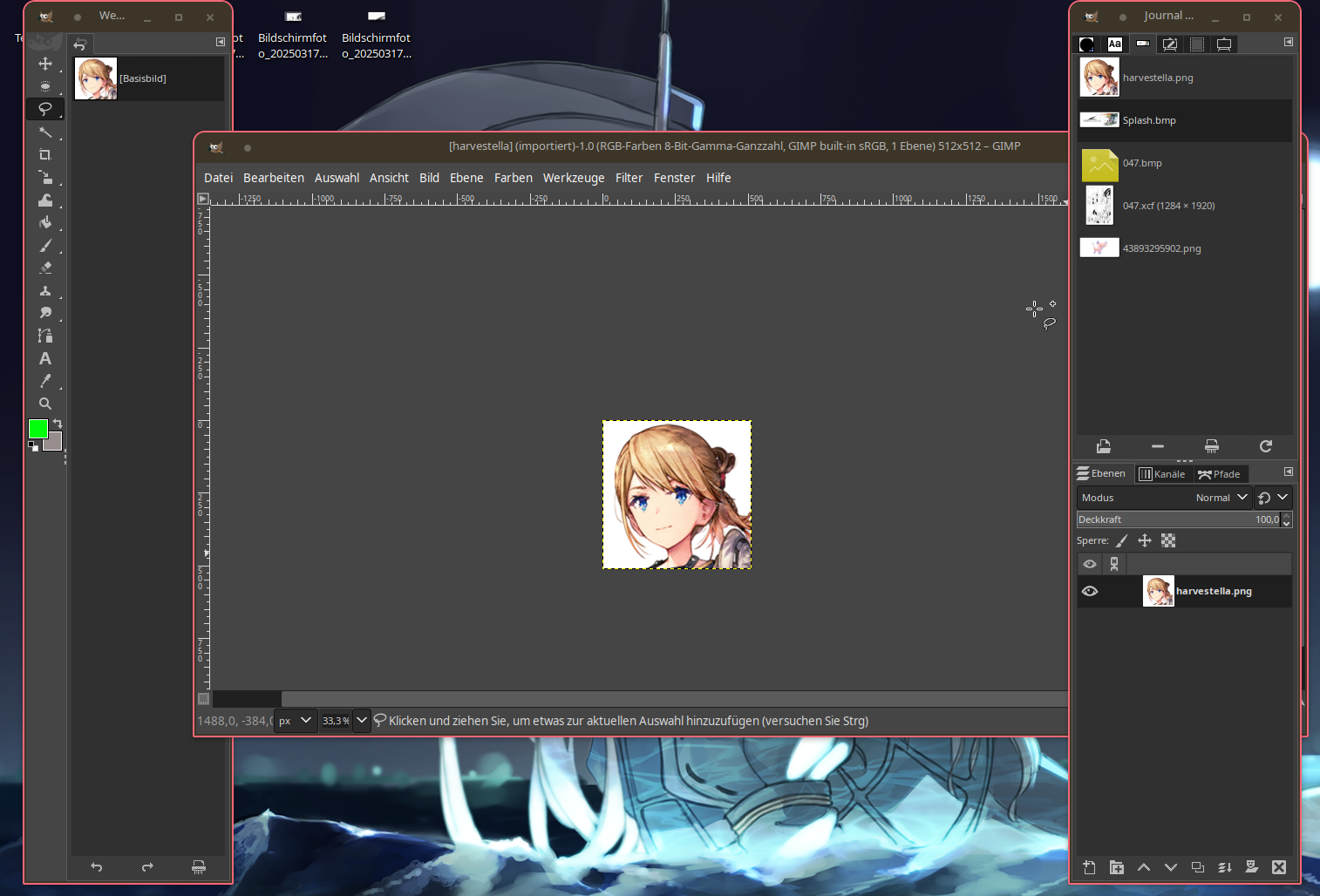Viewport: 1320px width, 896px height.
Task: Open the Farben menu
Action: point(514,178)
